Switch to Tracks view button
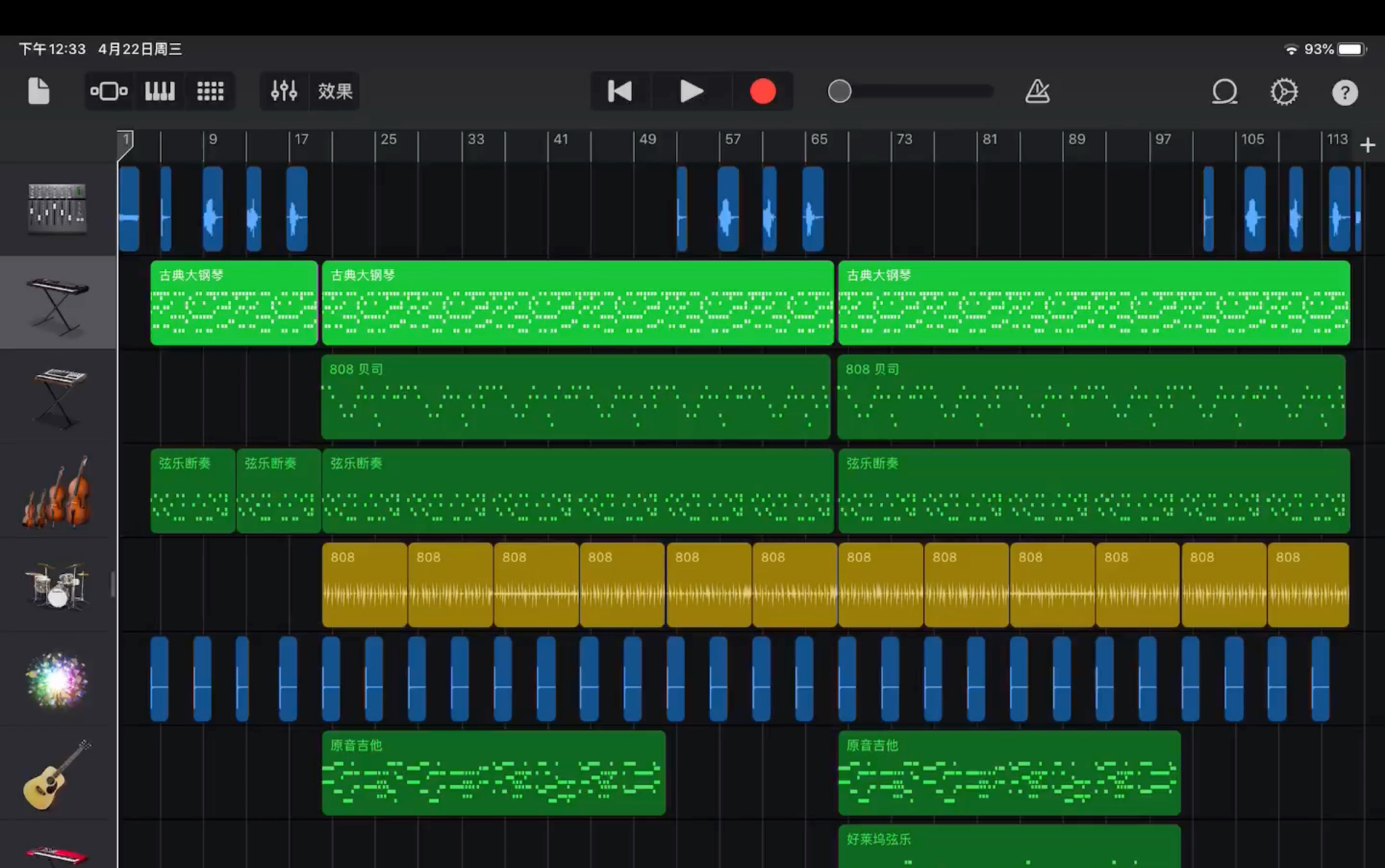 tap(109, 91)
